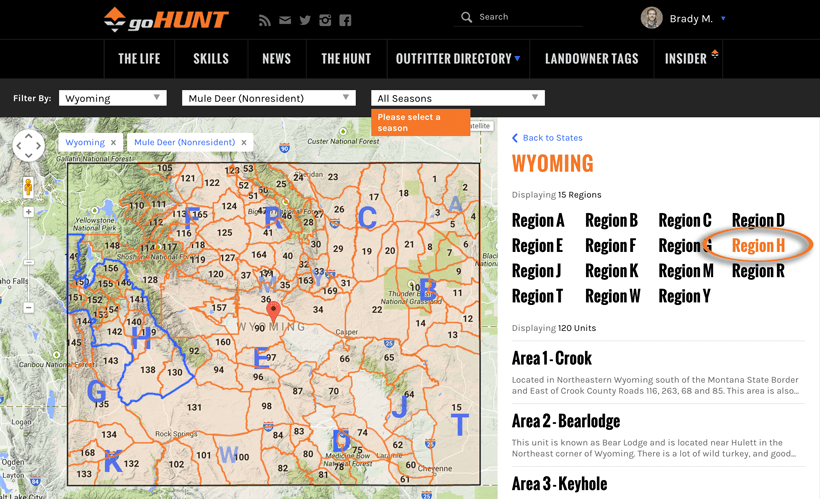Image resolution: width=820 pixels, height=499 pixels.
Task: Open the SKILLS menu item
Action: point(211,59)
